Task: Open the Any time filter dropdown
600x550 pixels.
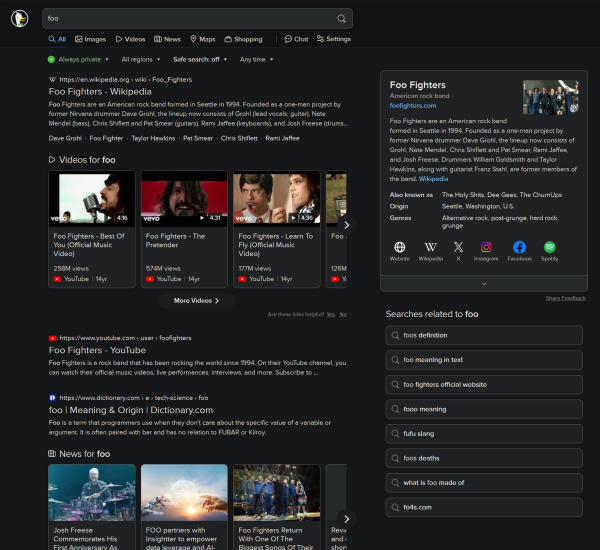Action: [256, 59]
